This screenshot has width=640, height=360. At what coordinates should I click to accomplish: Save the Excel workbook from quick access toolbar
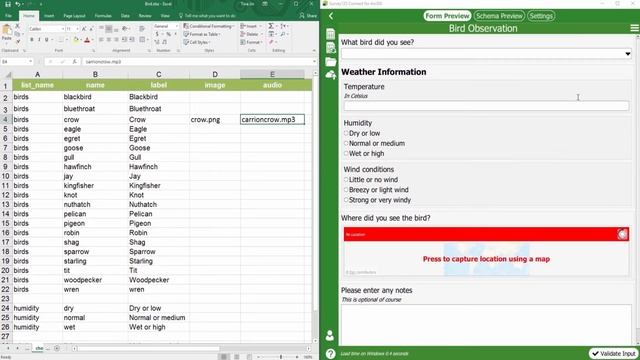[x=8, y=4]
